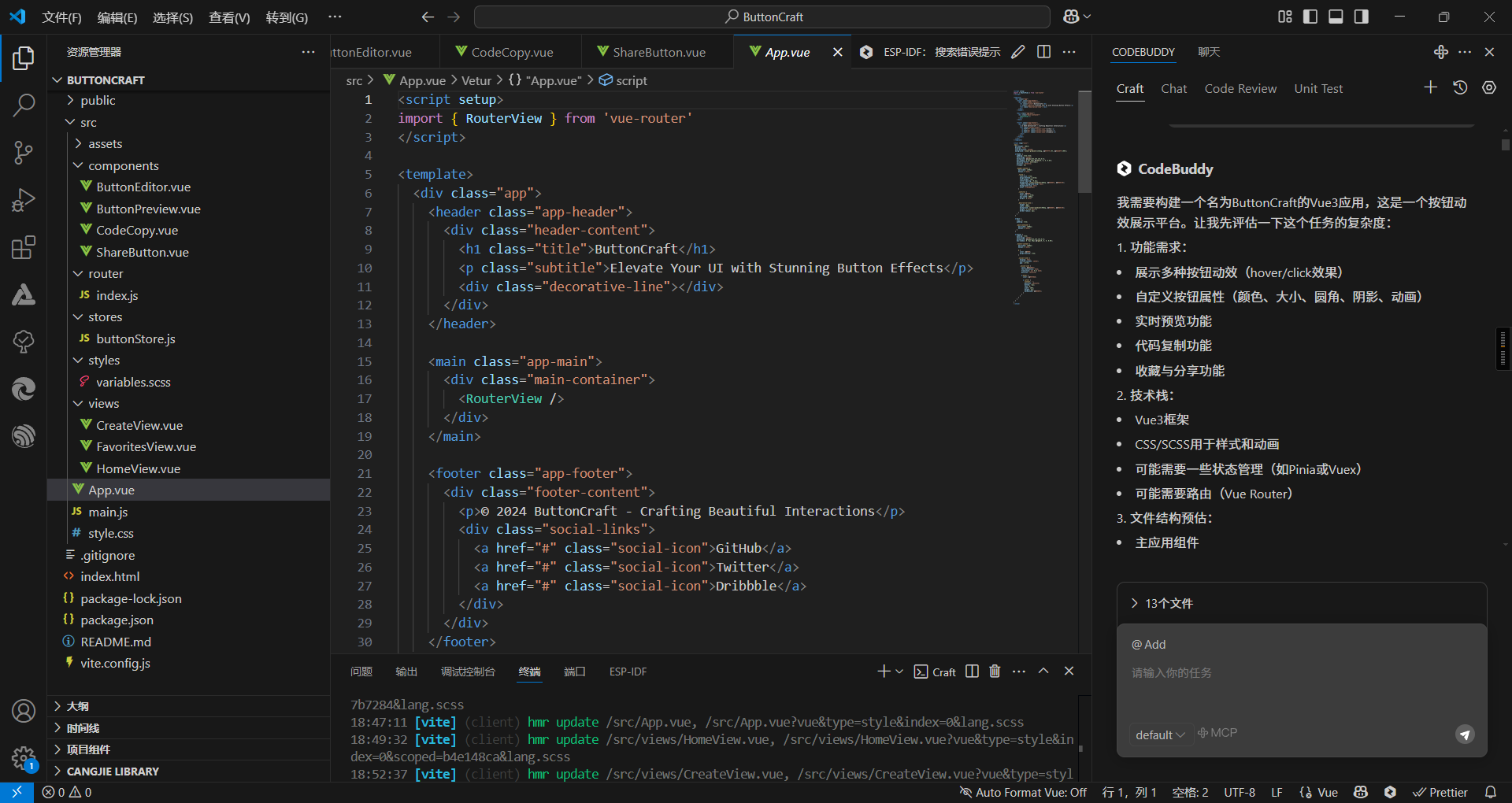Switch to the ShareButton.vue editor tab
This screenshot has width=1512, height=803.
pos(658,52)
